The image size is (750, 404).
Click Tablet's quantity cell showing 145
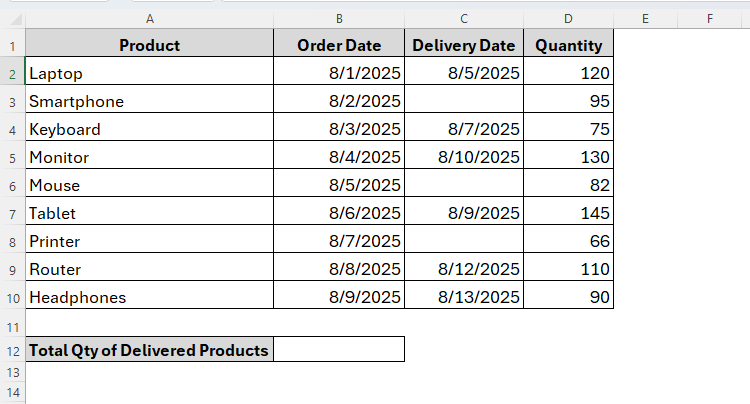[x=568, y=213]
